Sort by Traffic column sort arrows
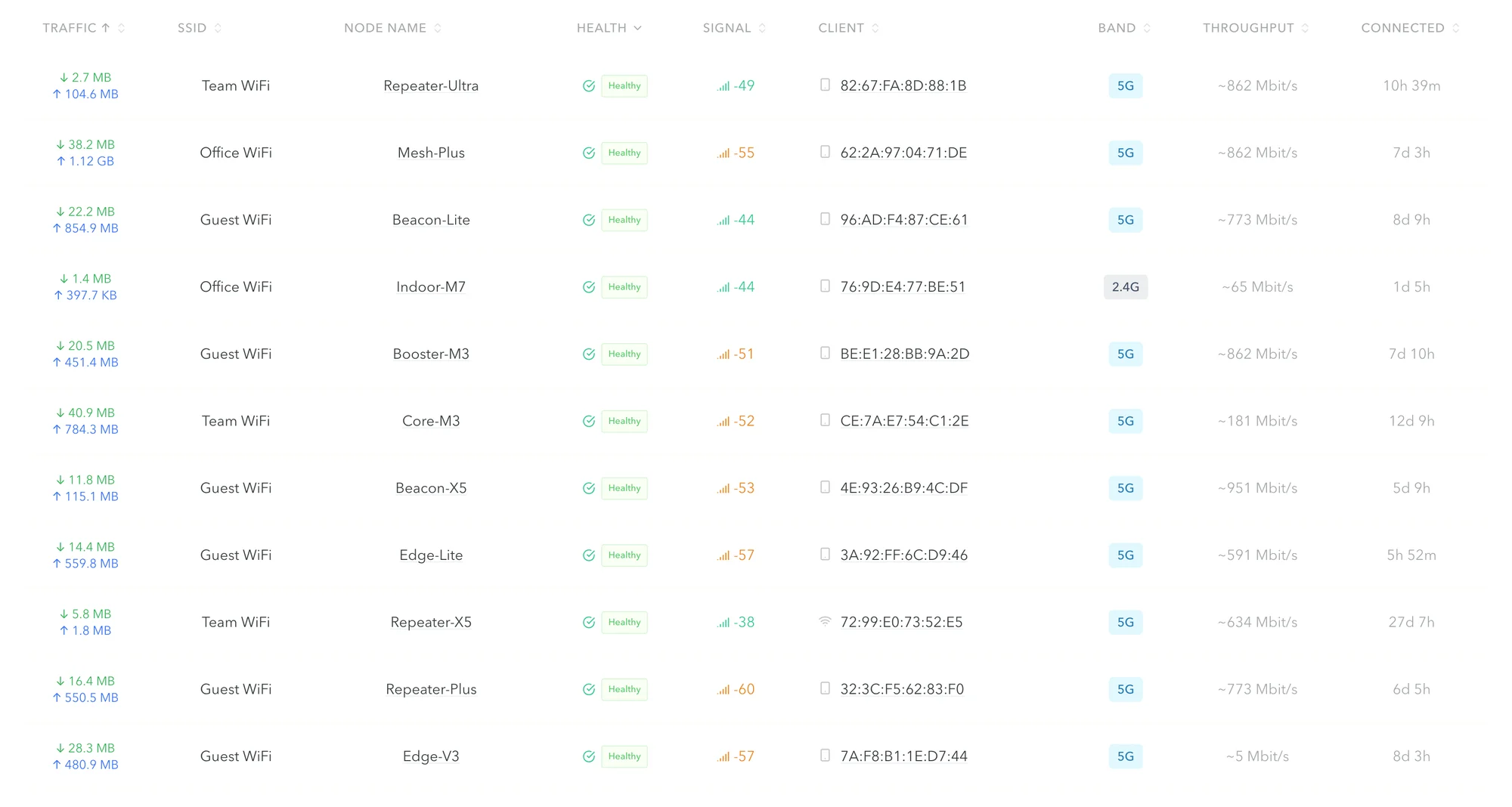This screenshot has width=1512, height=807. pos(121,28)
